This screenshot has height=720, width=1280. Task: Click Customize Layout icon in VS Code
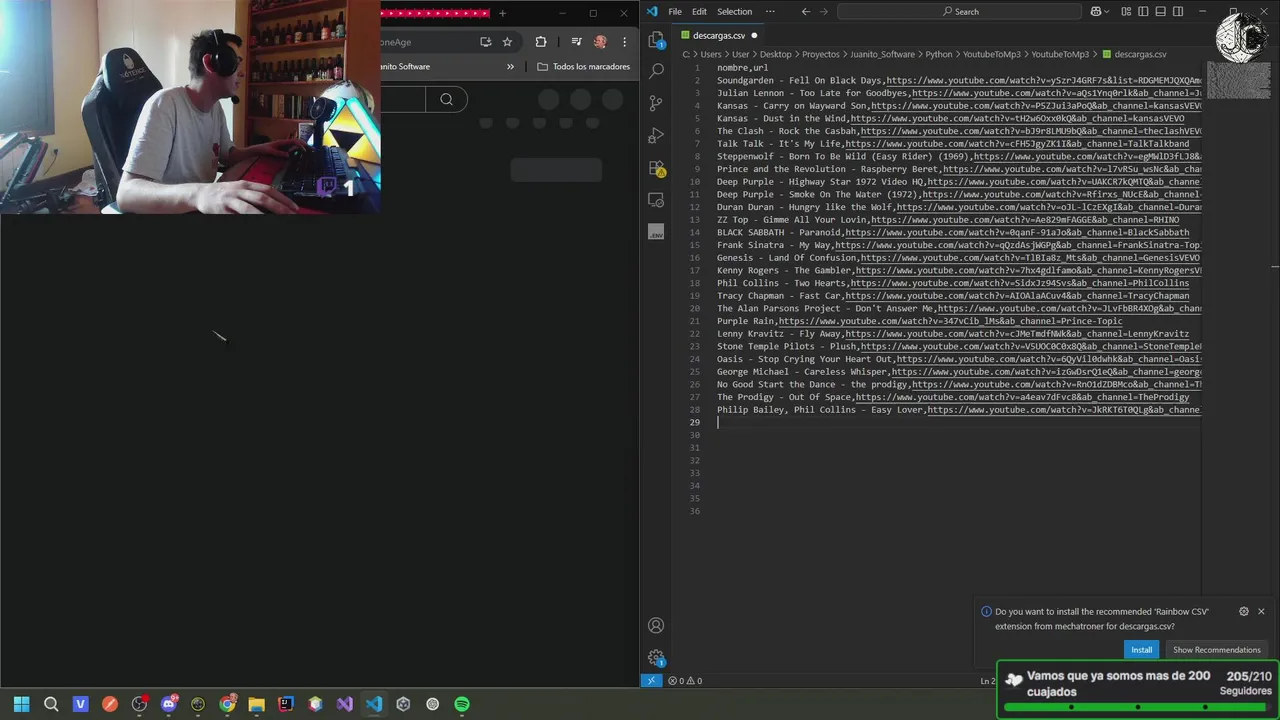pyautogui.click(x=1127, y=12)
